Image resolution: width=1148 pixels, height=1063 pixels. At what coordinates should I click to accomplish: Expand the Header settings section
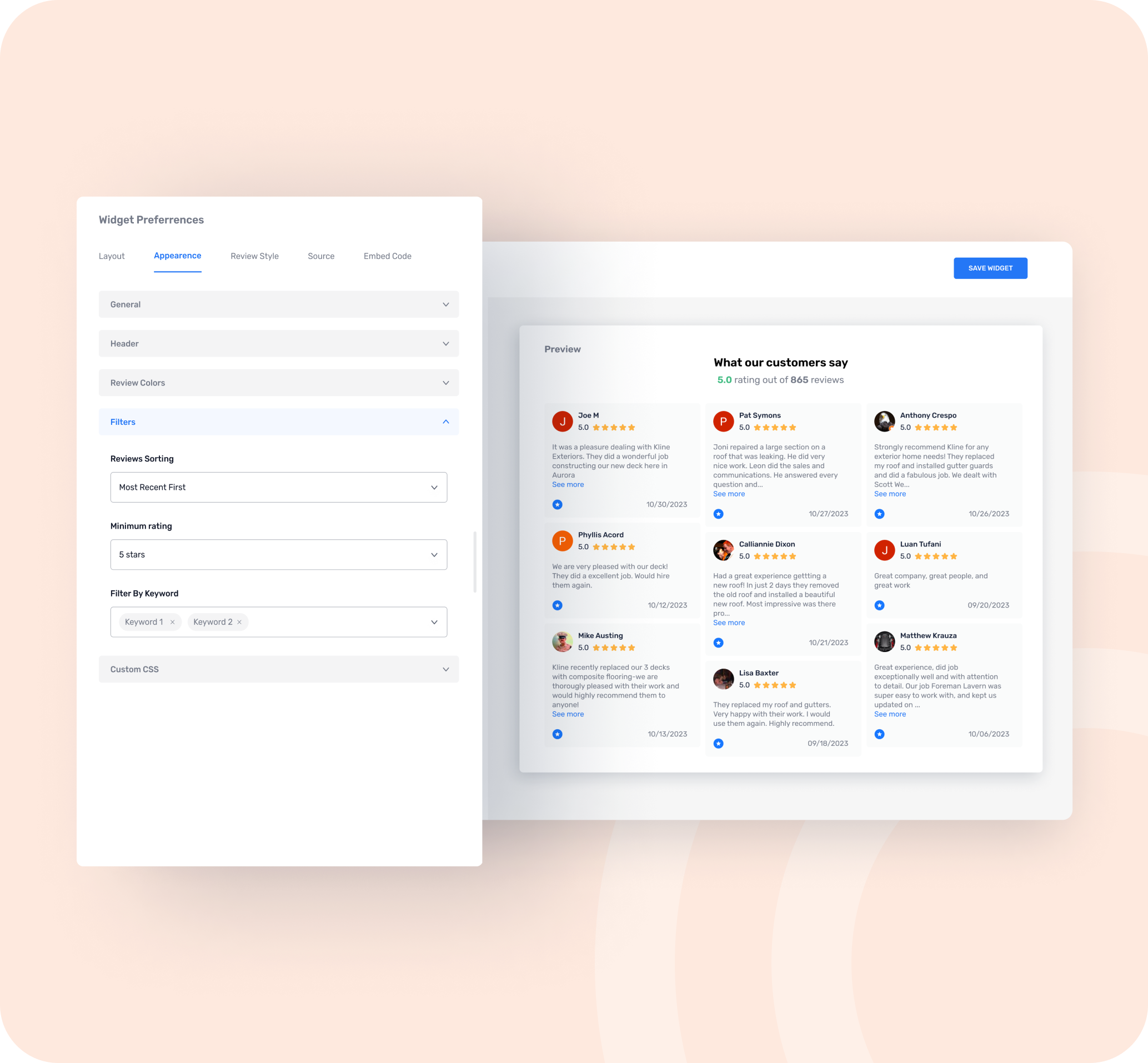[278, 344]
